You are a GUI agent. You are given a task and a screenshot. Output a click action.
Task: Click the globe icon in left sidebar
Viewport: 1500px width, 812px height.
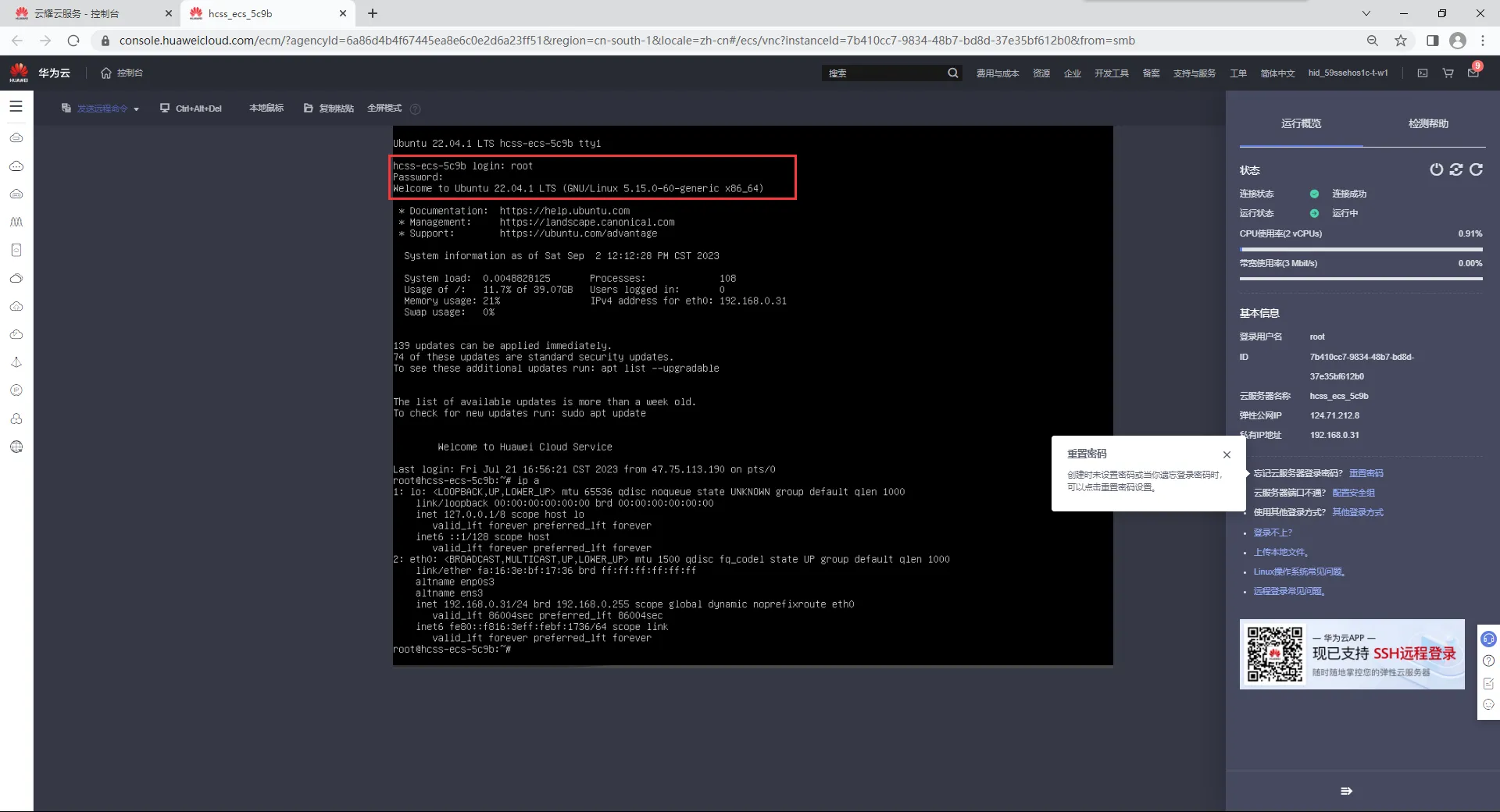coord(16,447)
